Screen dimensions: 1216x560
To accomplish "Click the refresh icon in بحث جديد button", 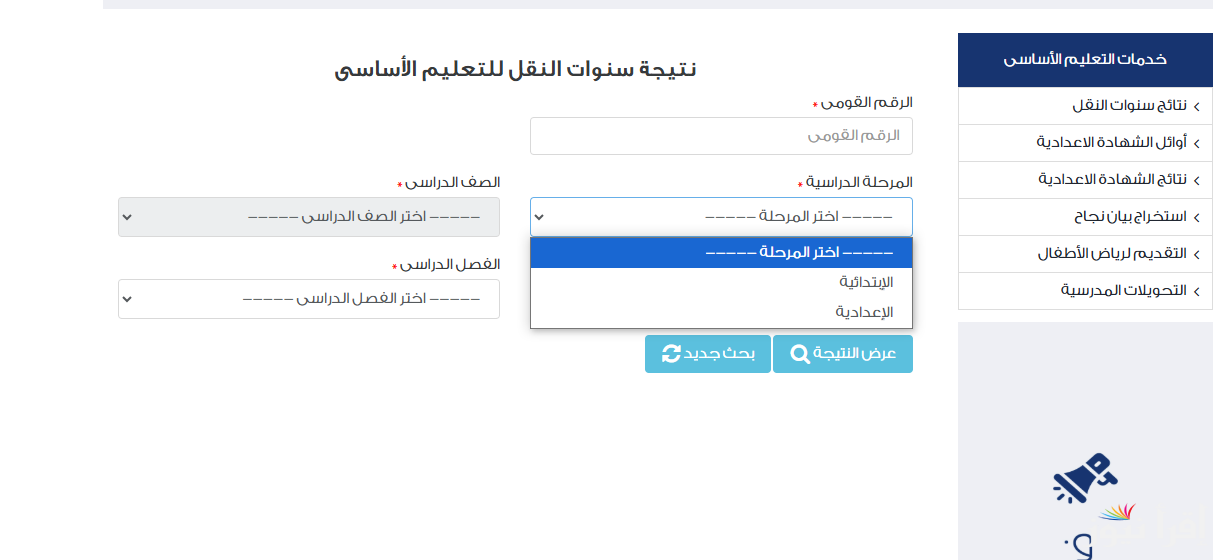I will pos(671,354).
